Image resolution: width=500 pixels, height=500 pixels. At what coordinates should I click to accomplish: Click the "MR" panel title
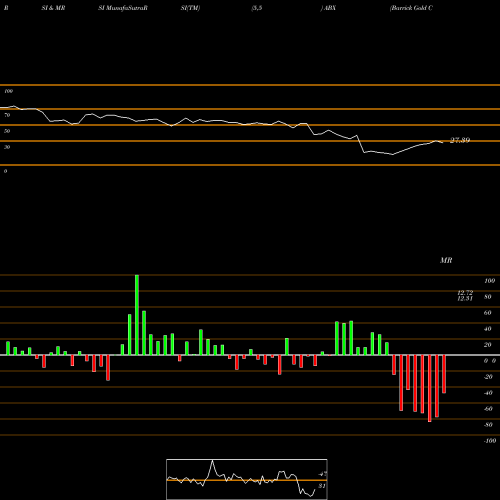point(446,260)
